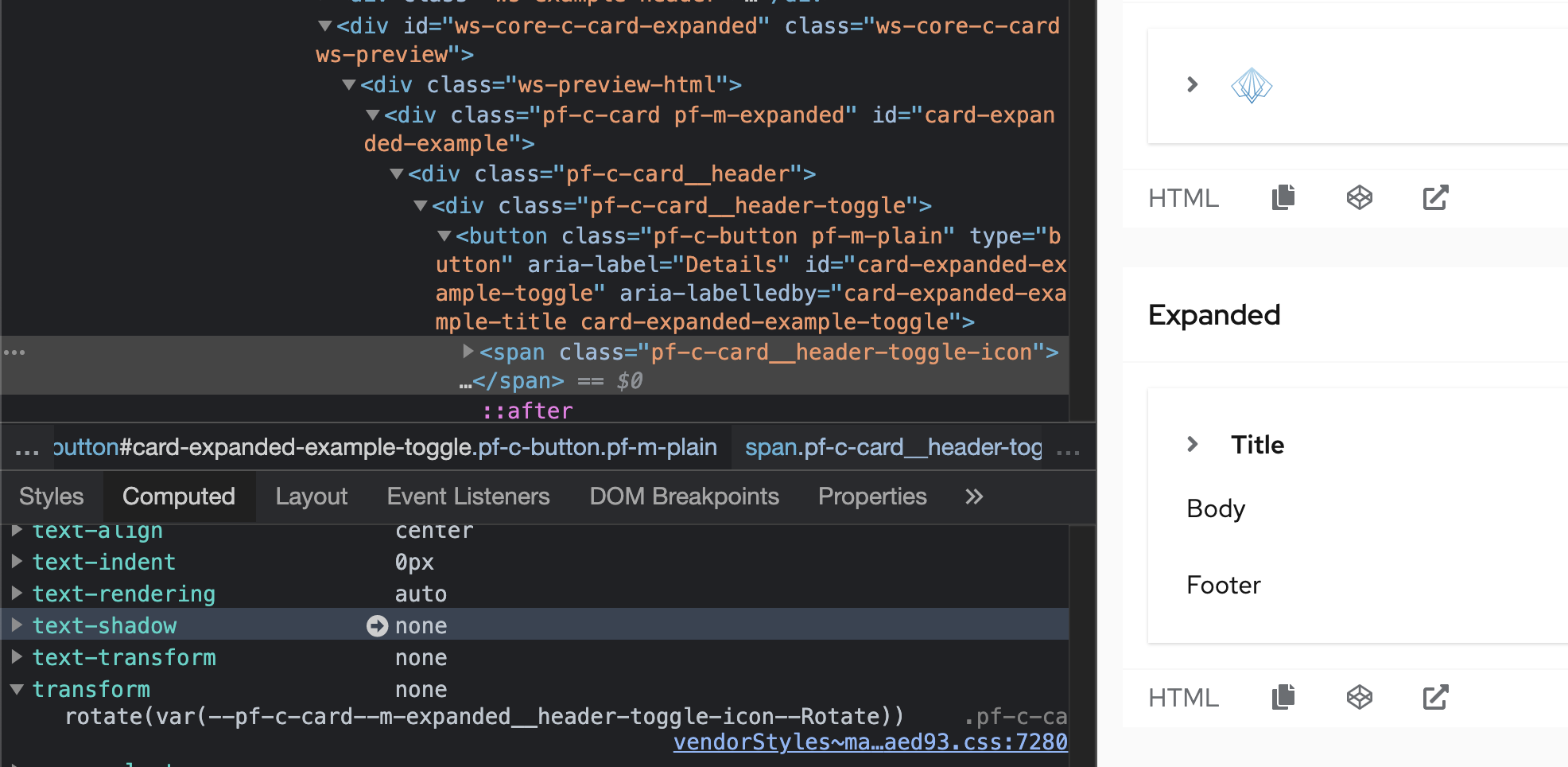
Task: Copy HTML code in upper example toolbar
Action: click(x=1283, y=197)
